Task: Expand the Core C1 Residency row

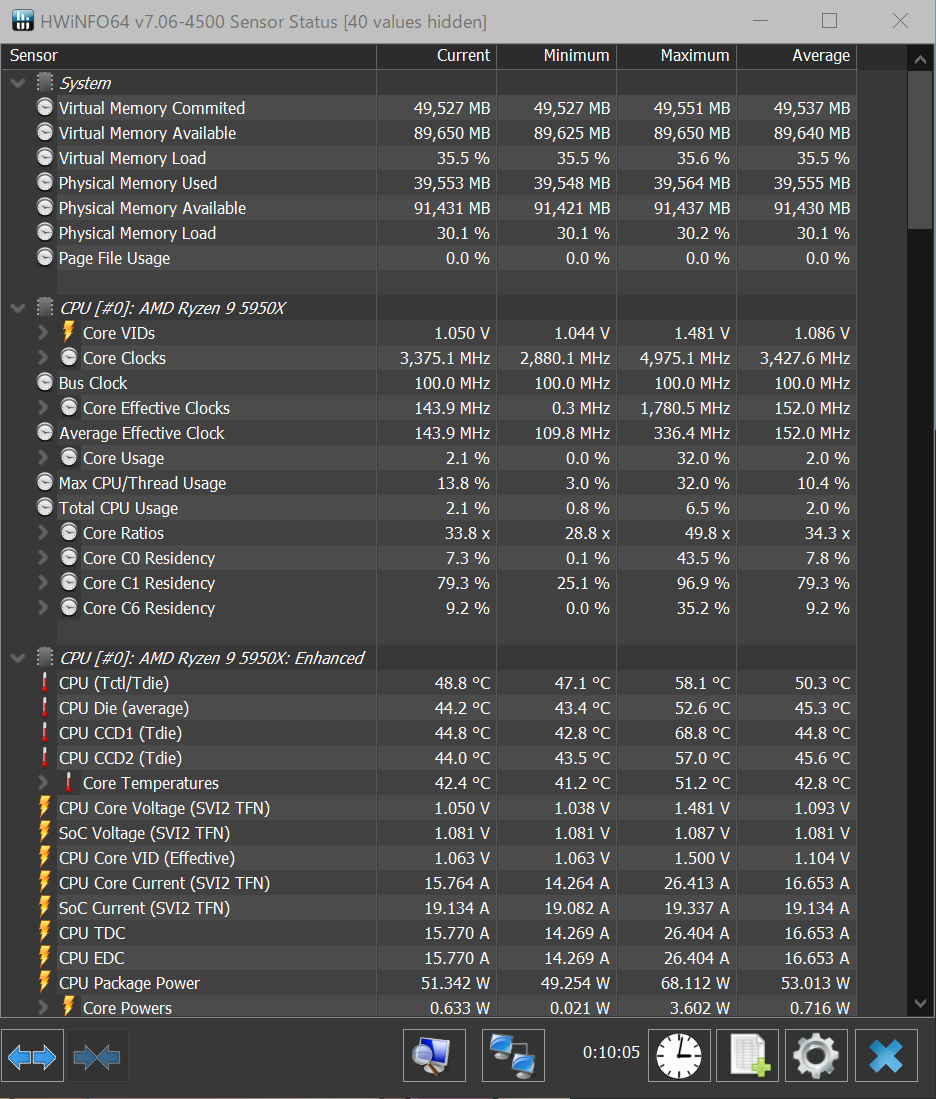Action: pos(43,582)
